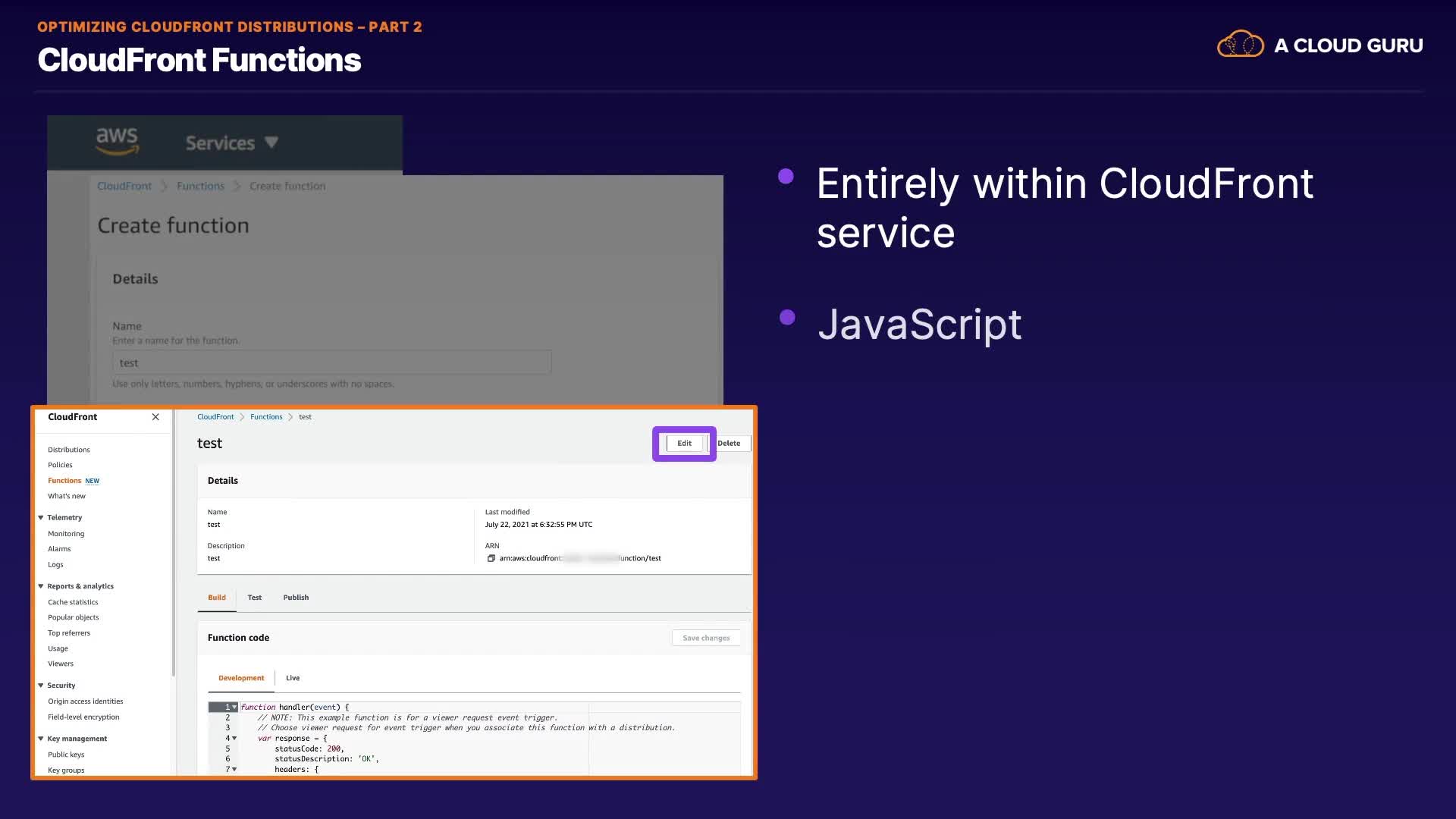Click the function name input field
The height and width of the screenshot is (819, 1456).
pos(331,362)
